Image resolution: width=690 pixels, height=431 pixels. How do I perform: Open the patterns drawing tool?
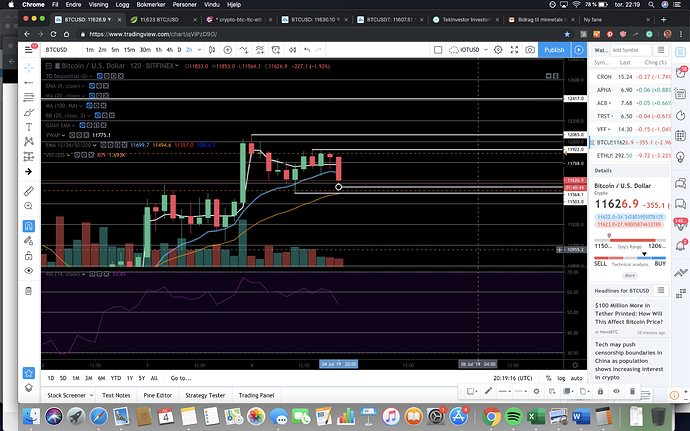click(29, 141)
